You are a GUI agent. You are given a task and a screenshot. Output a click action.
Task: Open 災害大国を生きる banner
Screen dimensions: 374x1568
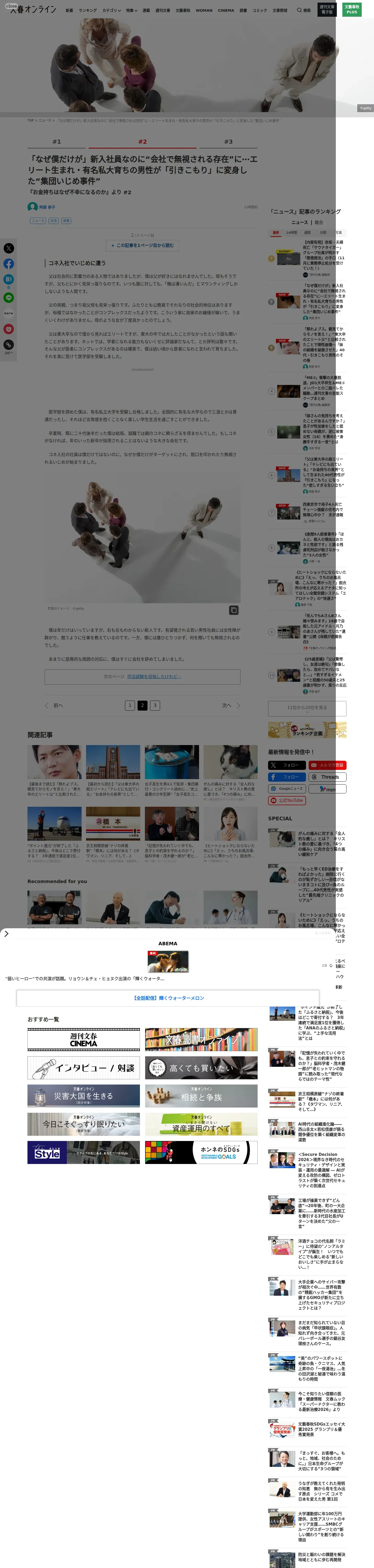[x=83, y=1096]
